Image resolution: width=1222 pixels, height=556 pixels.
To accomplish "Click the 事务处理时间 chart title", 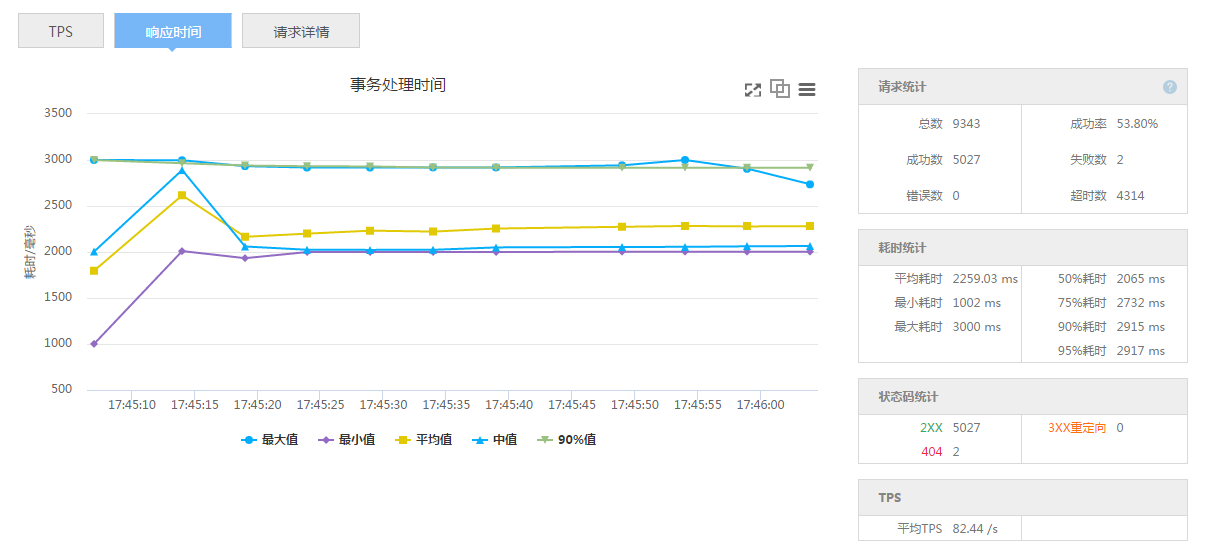I will (x=398, y=85).
